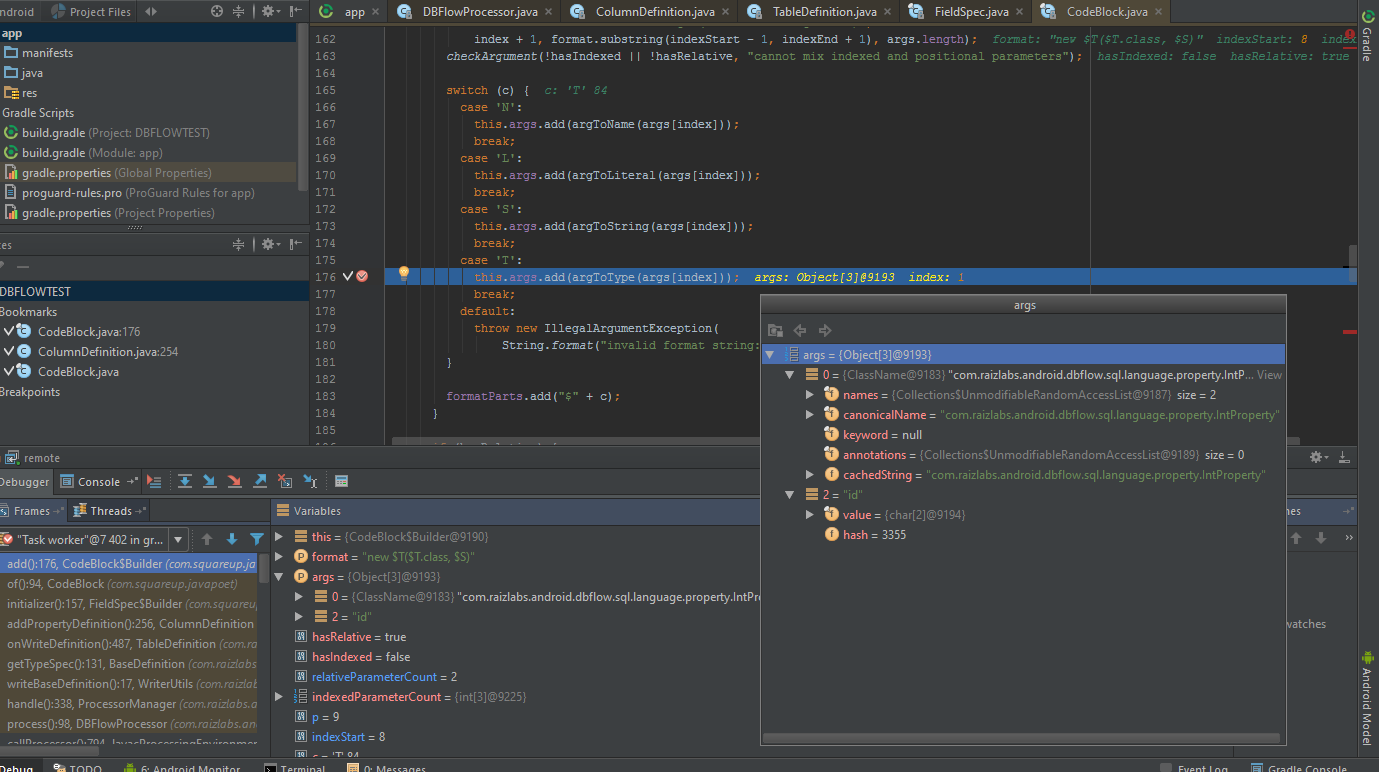The image size is (1379, 772).
Task: Click the forward arrow in args popup
Action: point(825,330)
